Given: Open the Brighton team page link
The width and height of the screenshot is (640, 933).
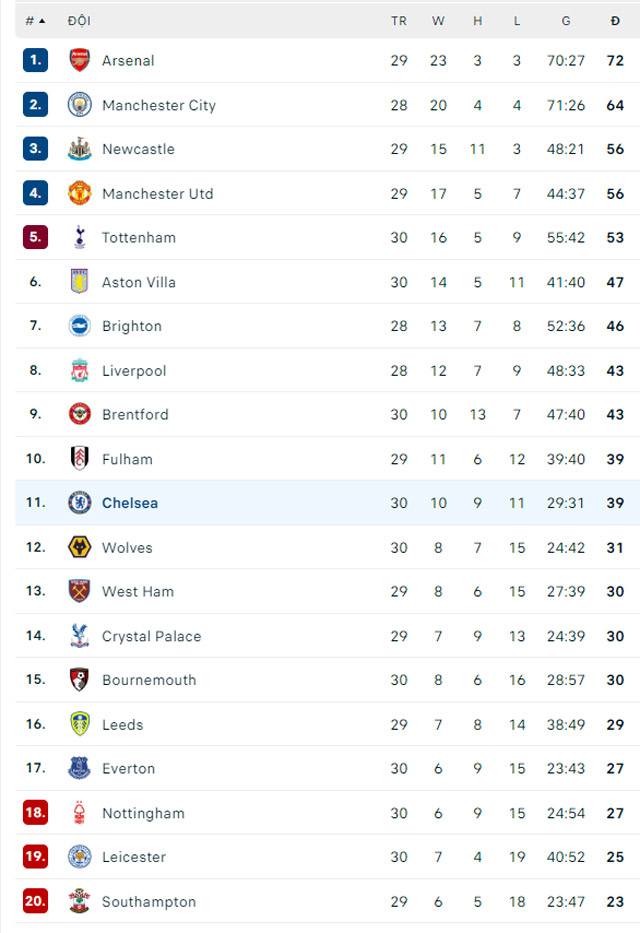Looking at the screenshot, I should click(x=132, y=326).
